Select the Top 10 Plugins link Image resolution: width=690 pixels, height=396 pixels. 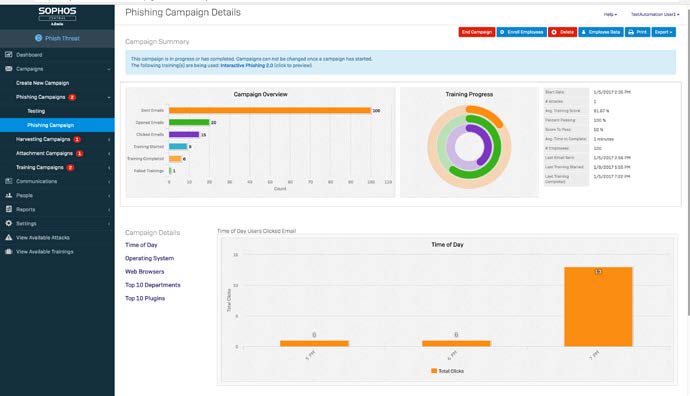(x=145, y=298)
